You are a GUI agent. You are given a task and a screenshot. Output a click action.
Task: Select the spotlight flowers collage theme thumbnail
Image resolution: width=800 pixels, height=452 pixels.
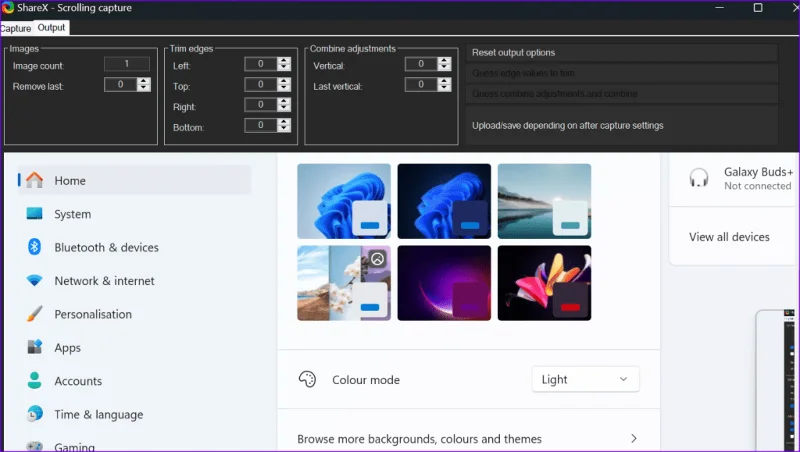(x=344, y=283)
